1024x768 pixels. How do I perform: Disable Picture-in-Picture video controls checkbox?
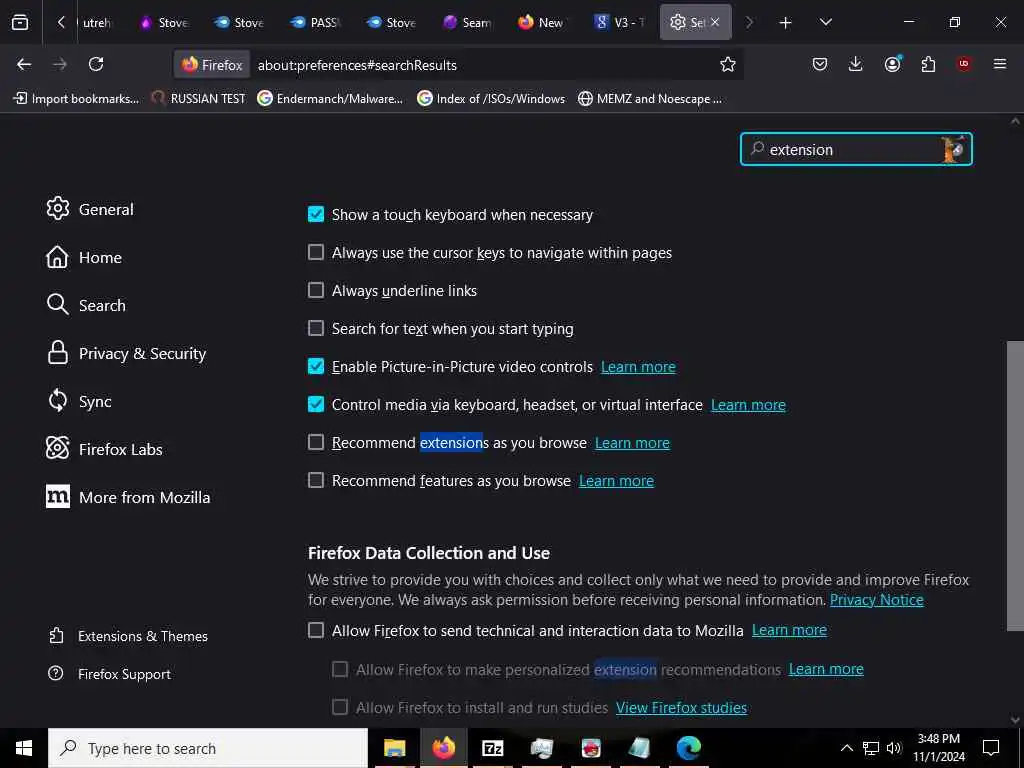316,366
